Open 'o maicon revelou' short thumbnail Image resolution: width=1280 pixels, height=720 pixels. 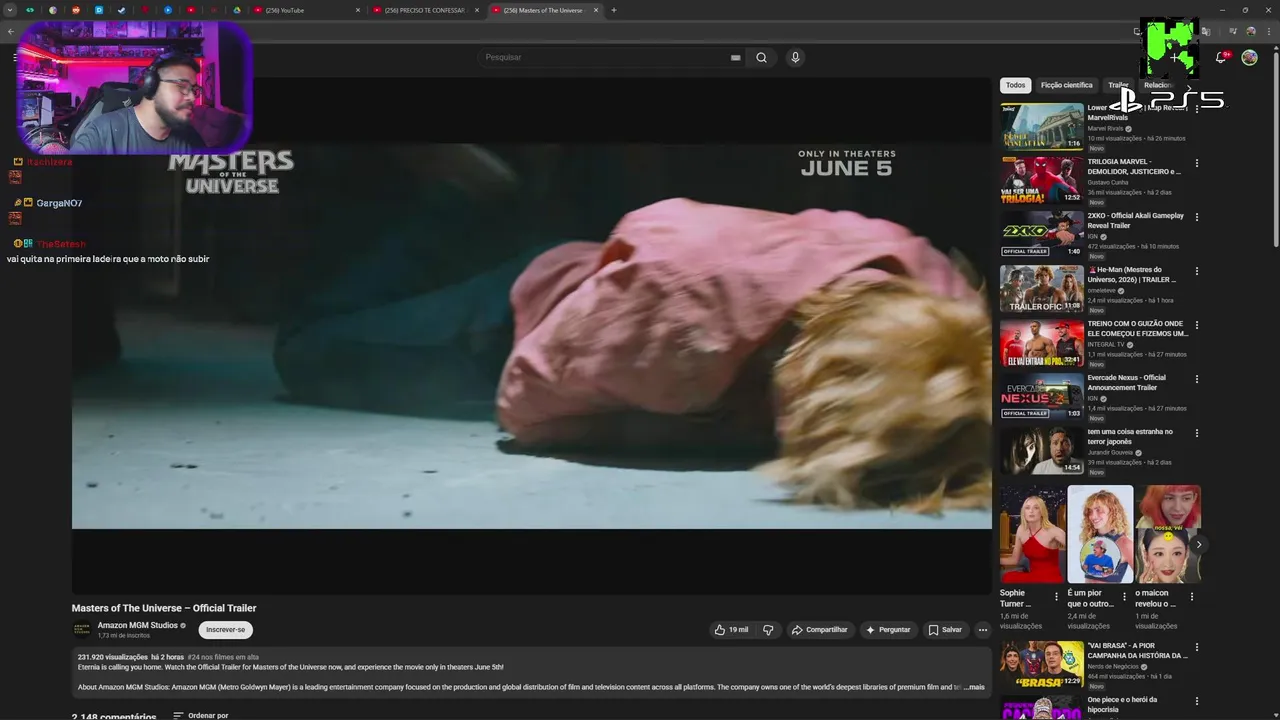coord(1168,534)
